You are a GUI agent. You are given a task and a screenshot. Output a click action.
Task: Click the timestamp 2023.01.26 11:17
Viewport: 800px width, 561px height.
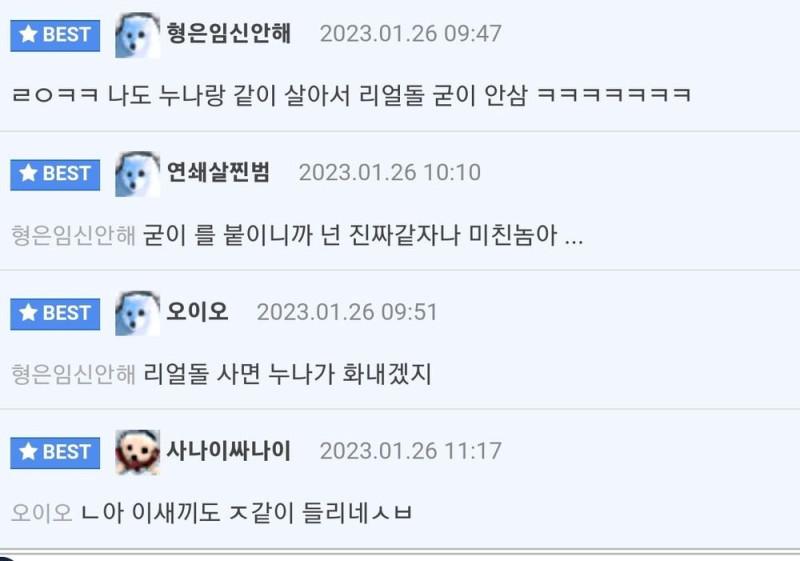click(x=411, y=451)
